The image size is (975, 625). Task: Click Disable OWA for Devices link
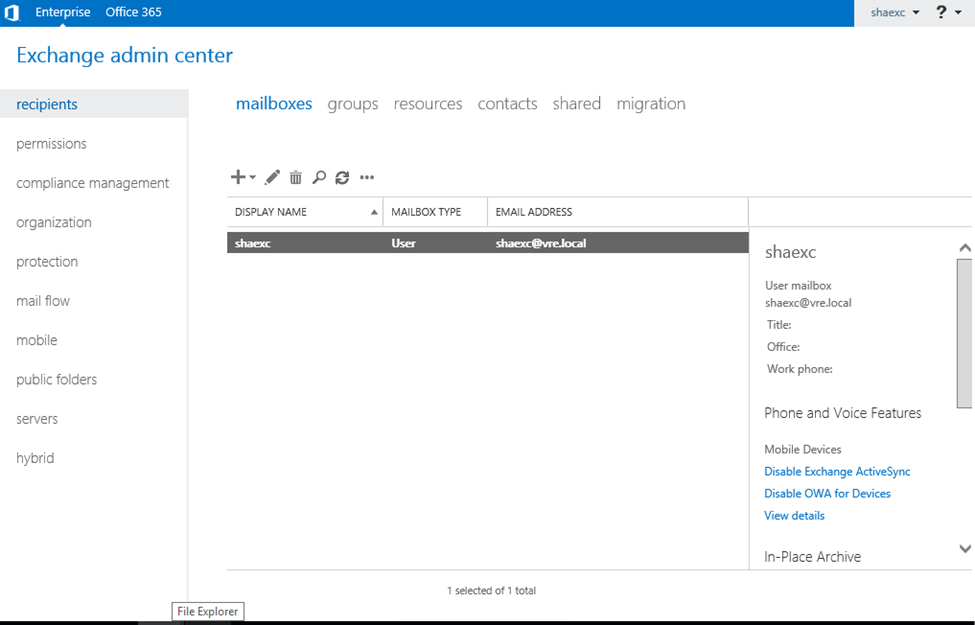click(x=827, y=493)
